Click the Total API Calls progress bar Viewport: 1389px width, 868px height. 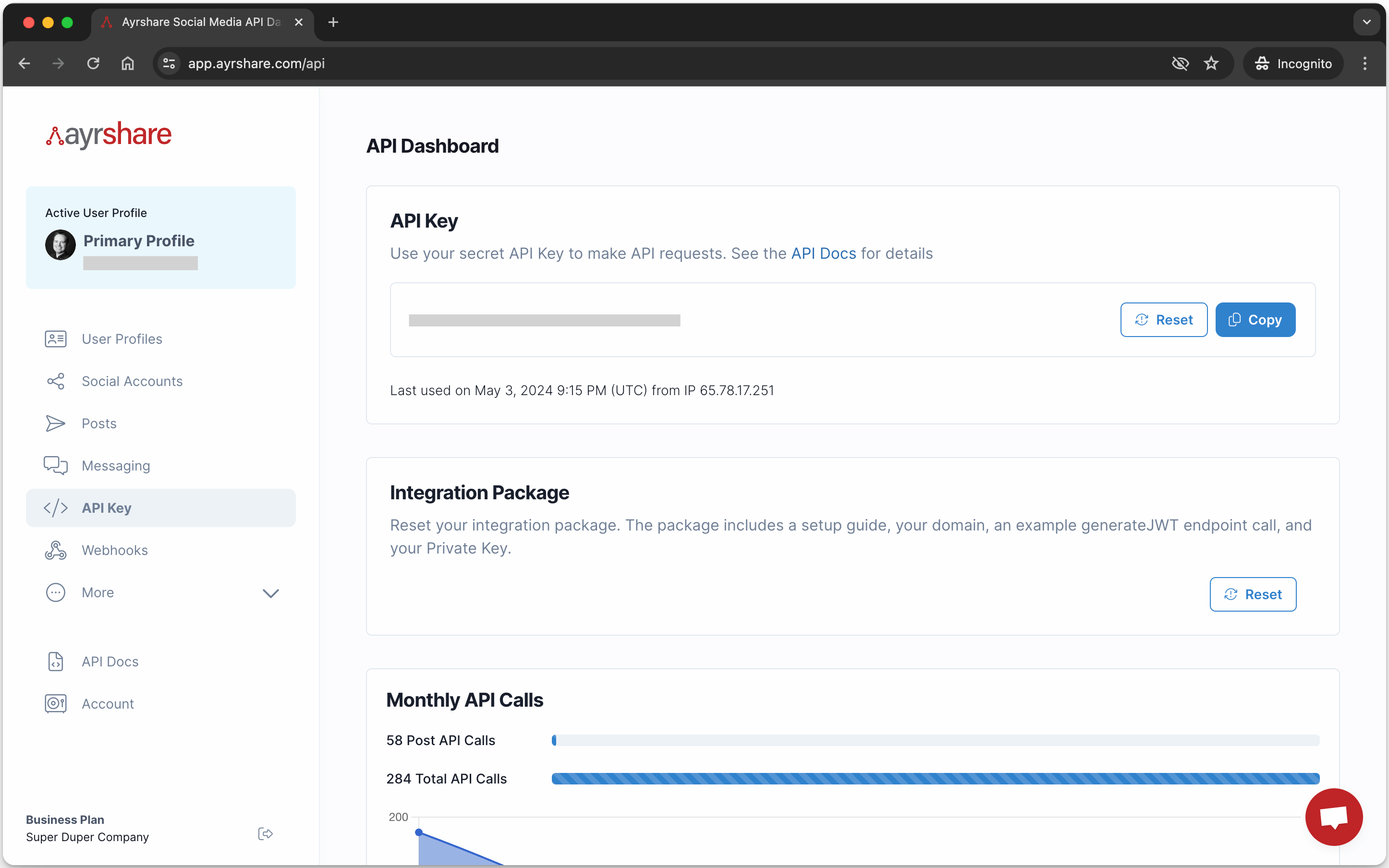click(x=935, y=778)
